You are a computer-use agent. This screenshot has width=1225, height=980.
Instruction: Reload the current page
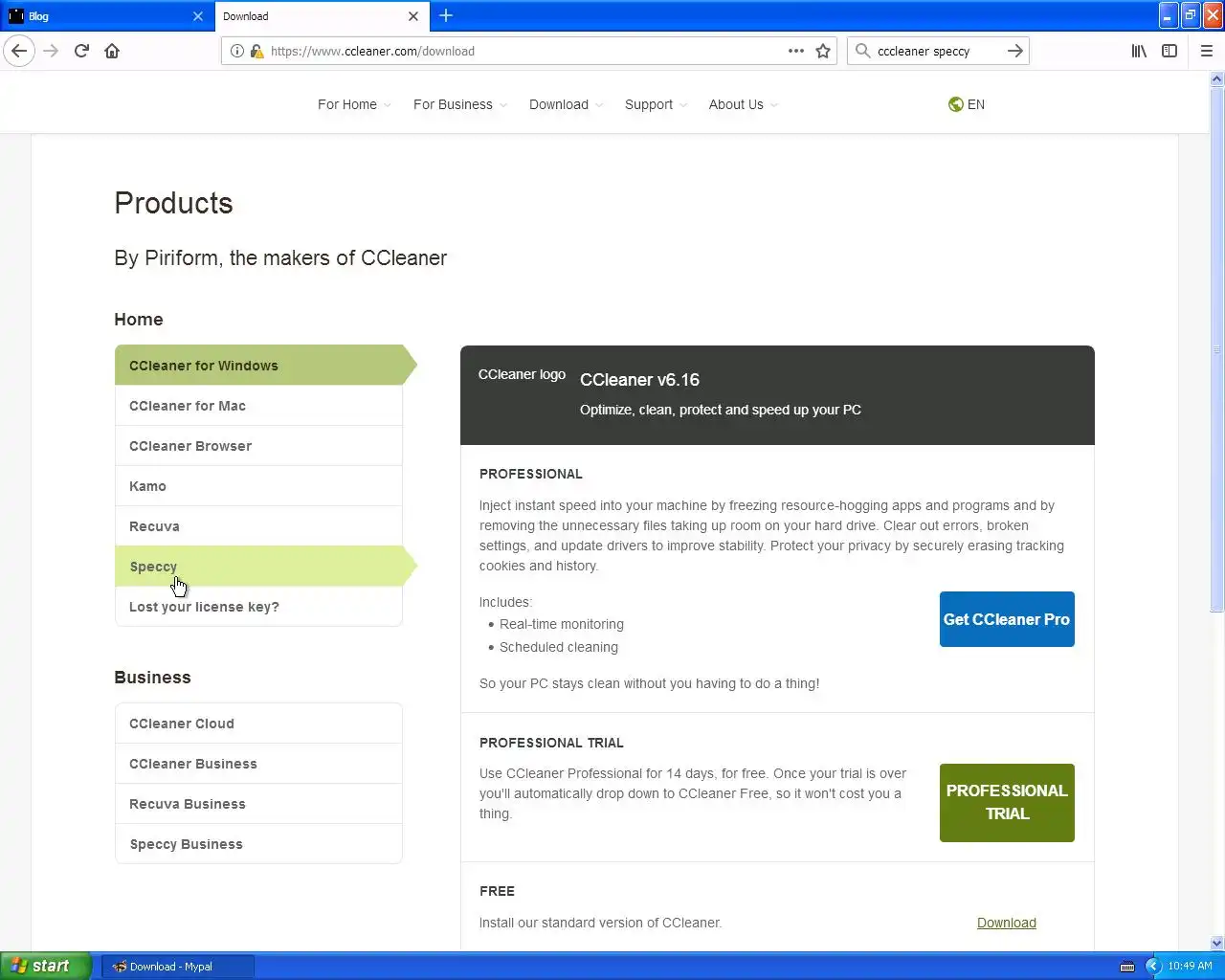(82, 51)
